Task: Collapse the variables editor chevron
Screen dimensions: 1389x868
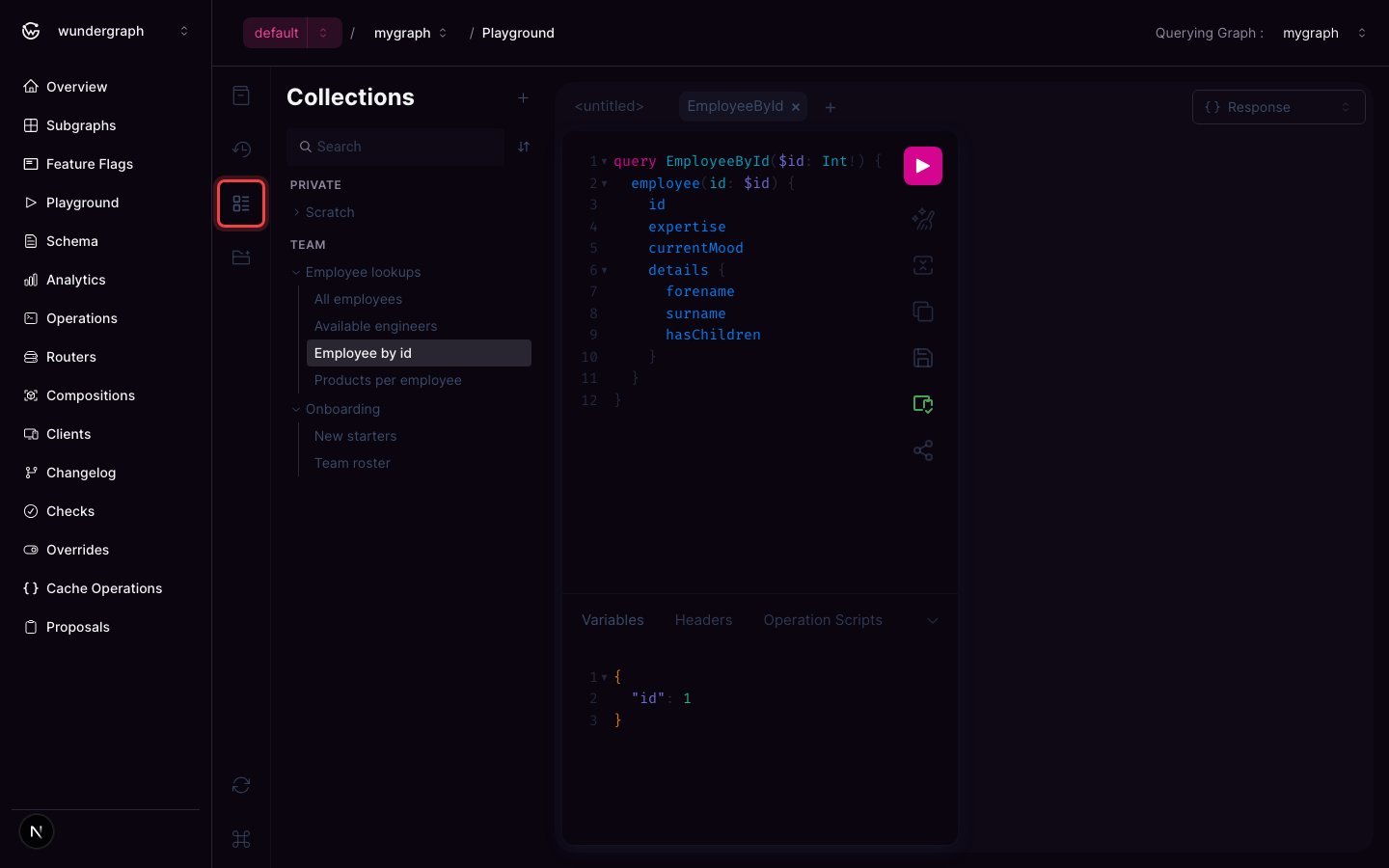Action: (932, 620)
